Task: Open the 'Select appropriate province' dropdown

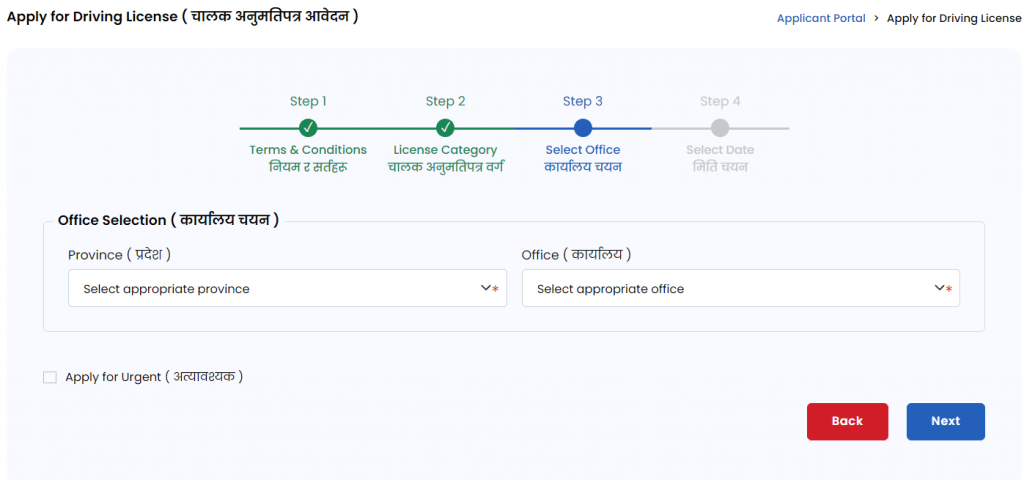Action: coord(280,288)
